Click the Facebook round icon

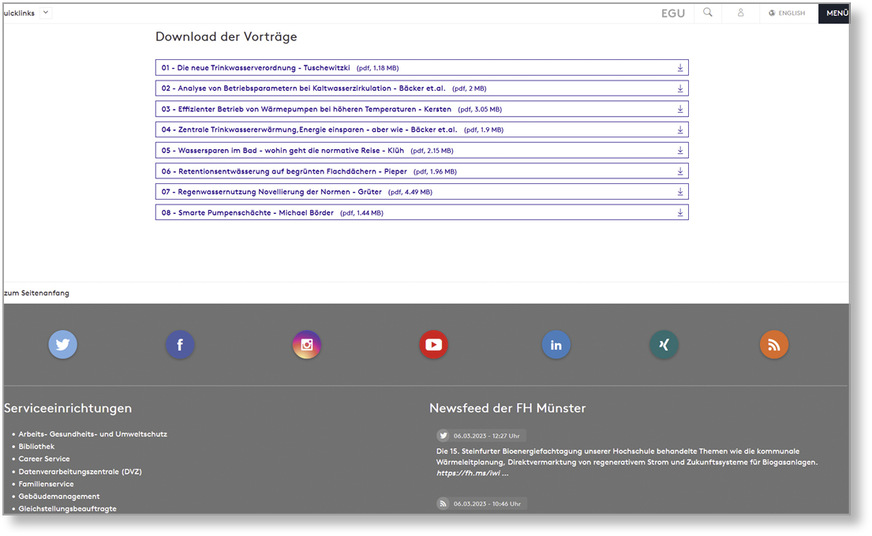180,345
